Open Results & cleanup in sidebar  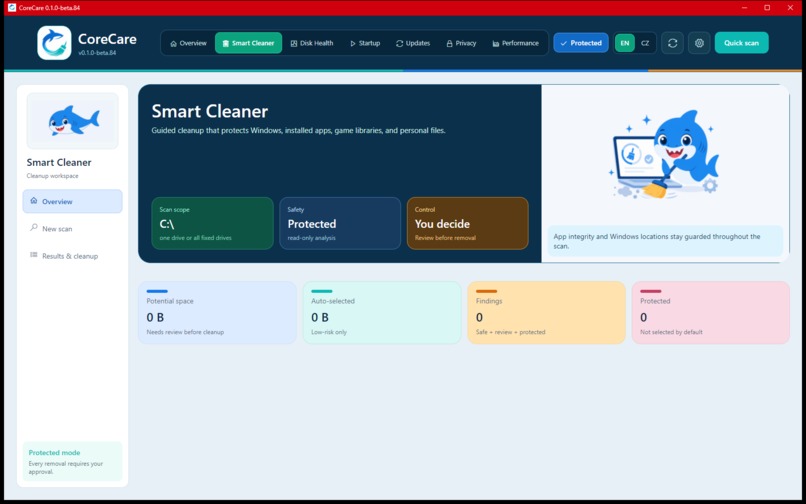72,256
